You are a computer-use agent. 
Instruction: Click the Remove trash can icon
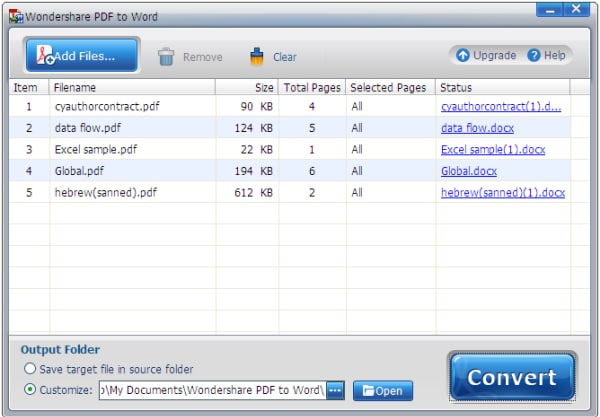[166, 57]
